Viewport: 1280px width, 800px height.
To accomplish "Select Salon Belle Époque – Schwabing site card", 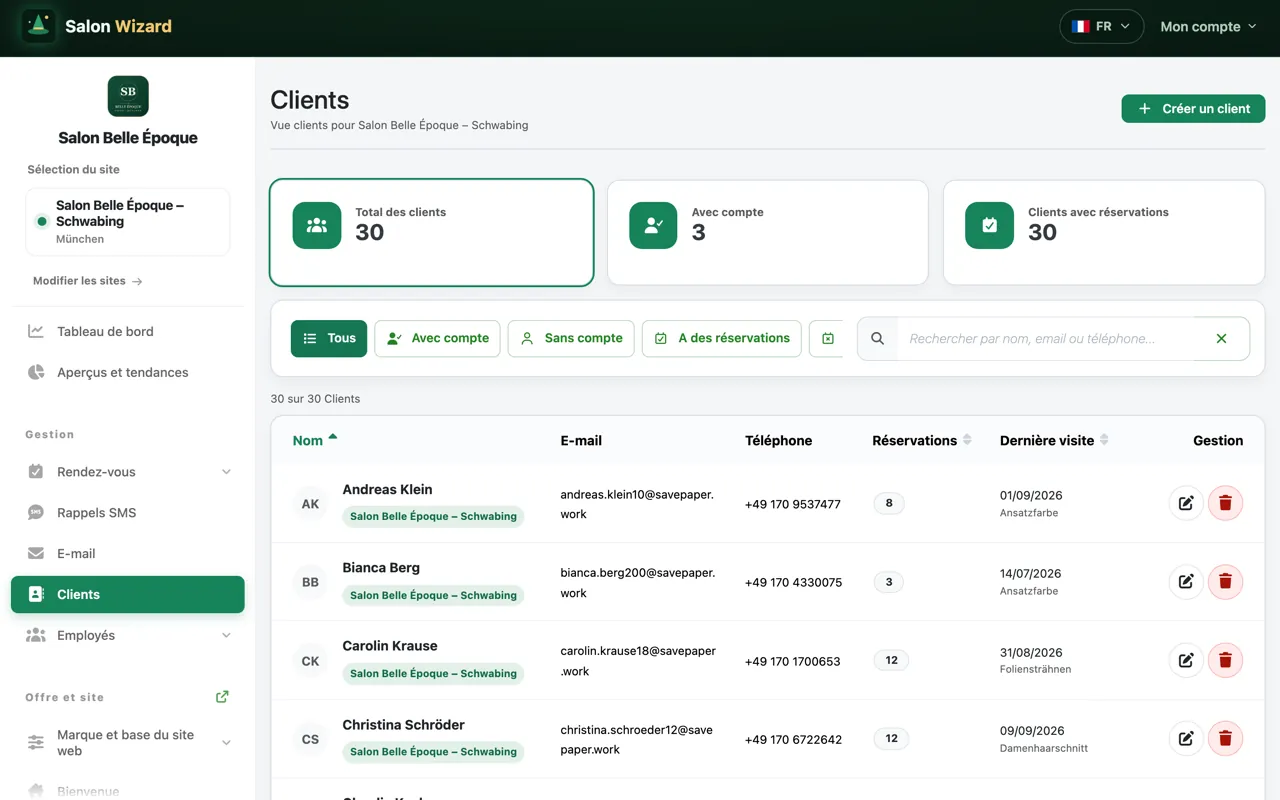I will pyautogui.click(x=128, y=222).
